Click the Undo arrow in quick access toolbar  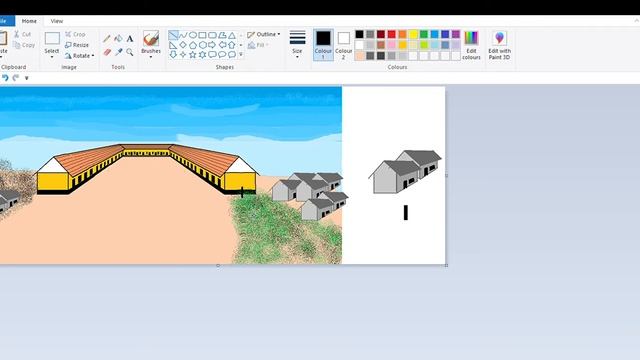tap(5, 78)
